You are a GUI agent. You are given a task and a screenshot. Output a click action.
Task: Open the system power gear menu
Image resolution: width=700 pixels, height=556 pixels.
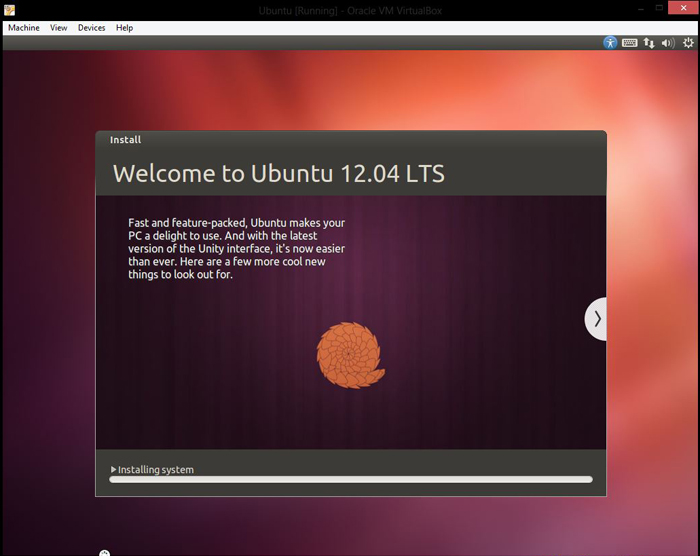(x=688, y=43)
